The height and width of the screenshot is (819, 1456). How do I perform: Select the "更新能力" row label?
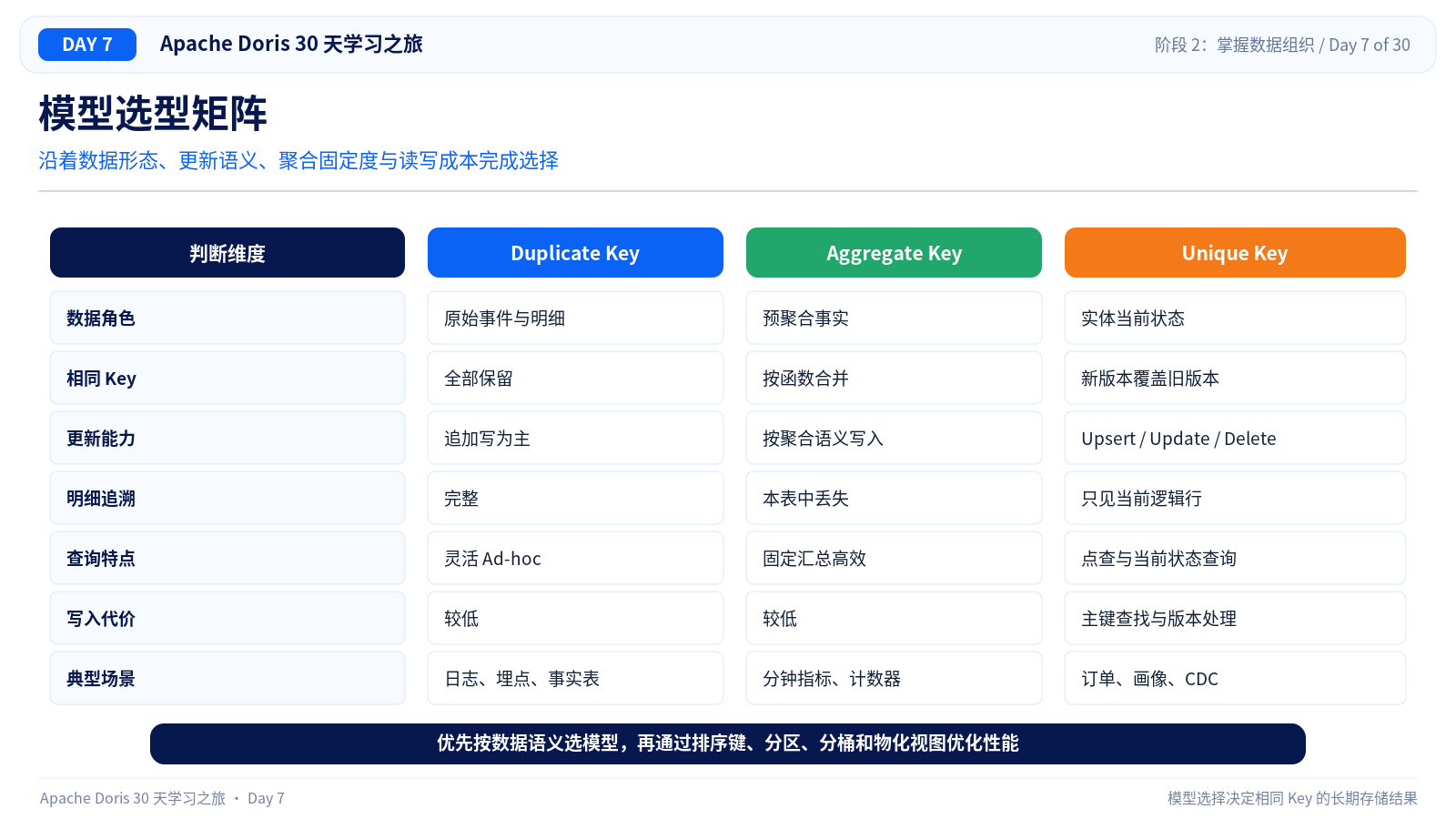coord(227,438)
